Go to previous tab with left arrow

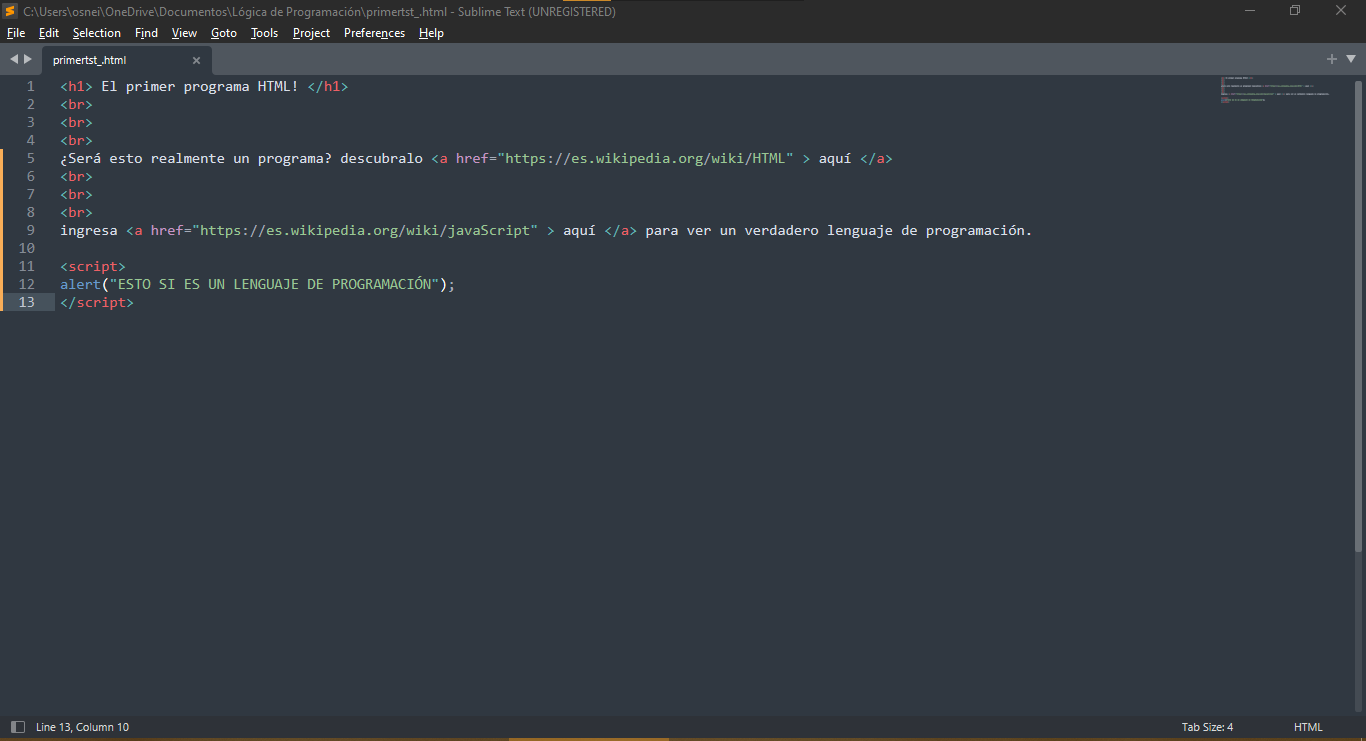[x=14, y=59]
